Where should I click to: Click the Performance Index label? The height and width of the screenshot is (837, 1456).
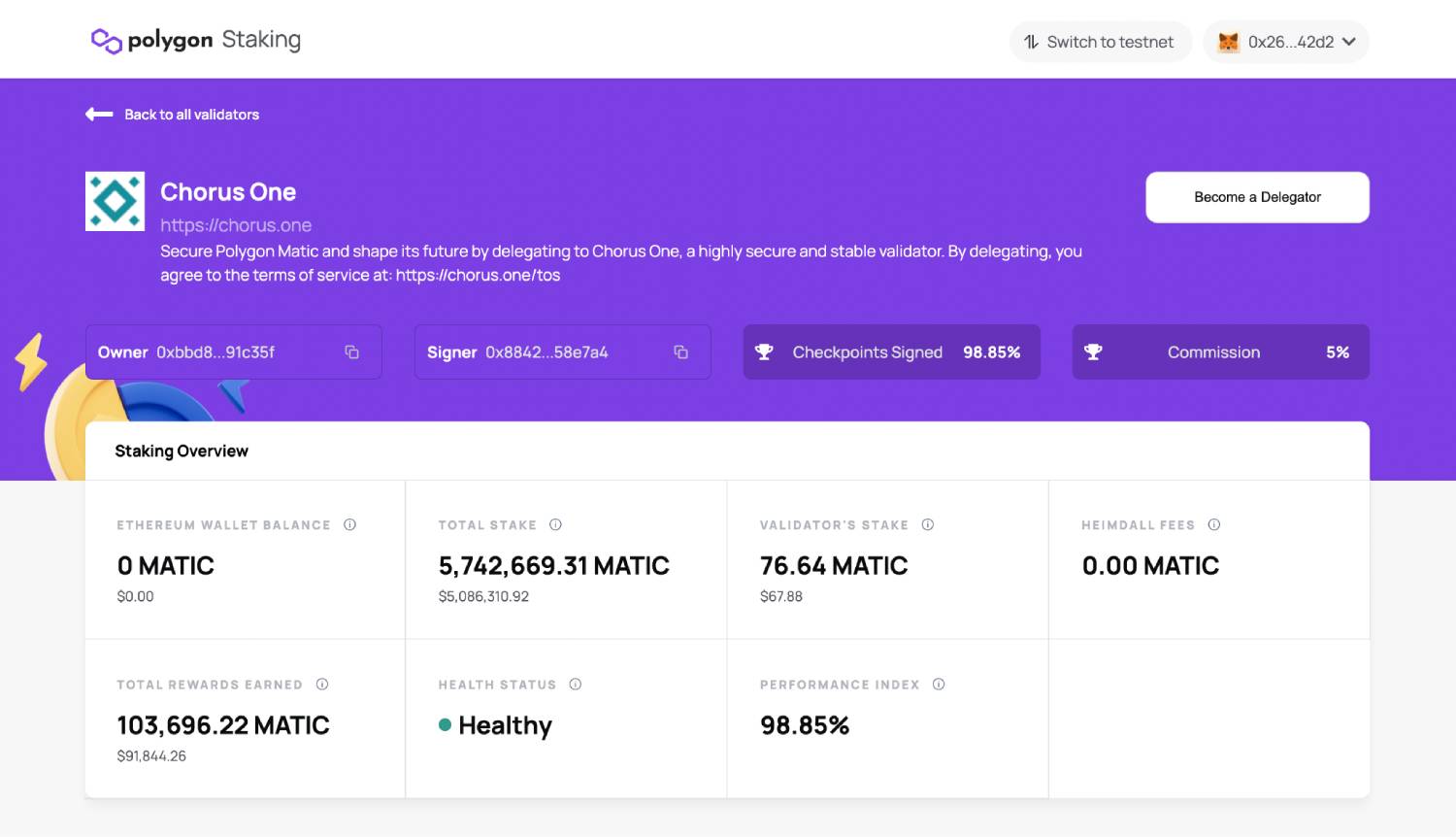840,685
